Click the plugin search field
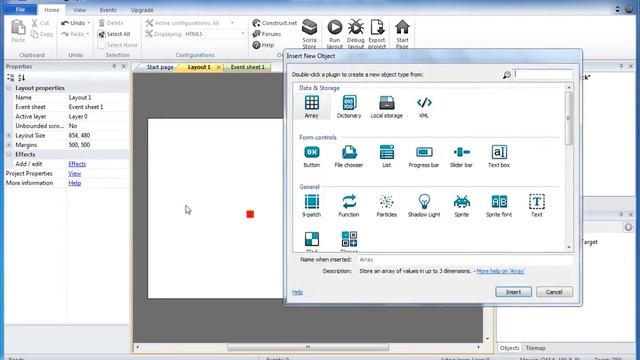640x360 pixels. click(x=543, y=74)
